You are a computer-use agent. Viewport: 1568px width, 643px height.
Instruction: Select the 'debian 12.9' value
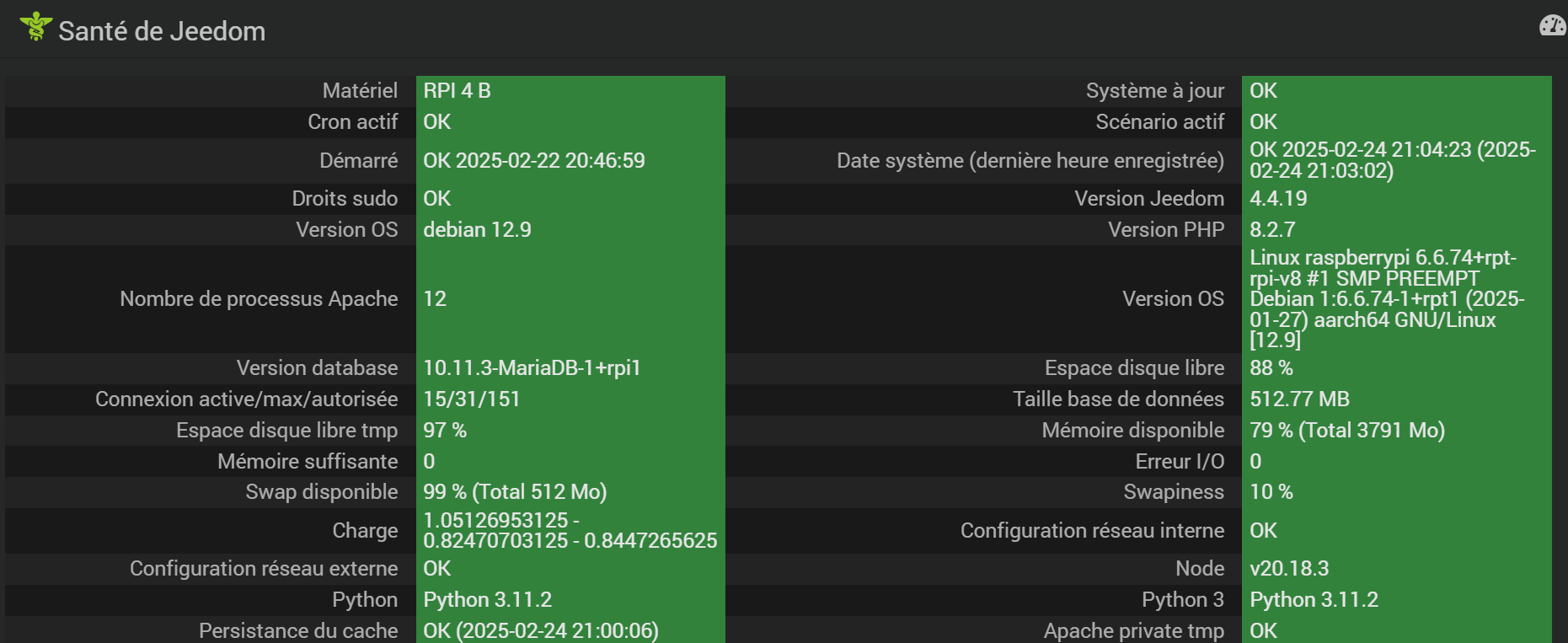(x=477, y=229)
